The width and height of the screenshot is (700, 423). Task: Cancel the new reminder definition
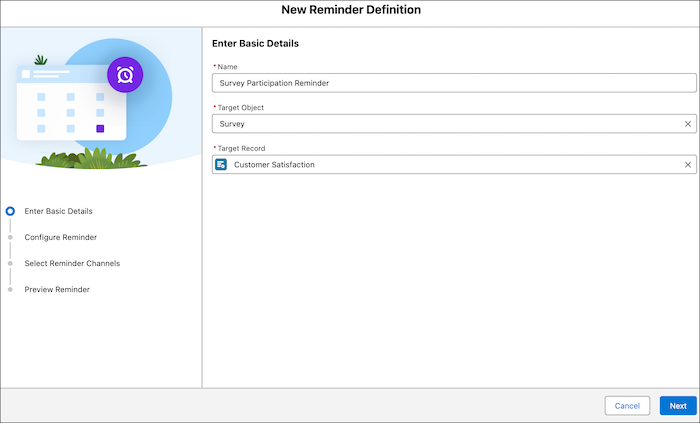click(627, 406)
